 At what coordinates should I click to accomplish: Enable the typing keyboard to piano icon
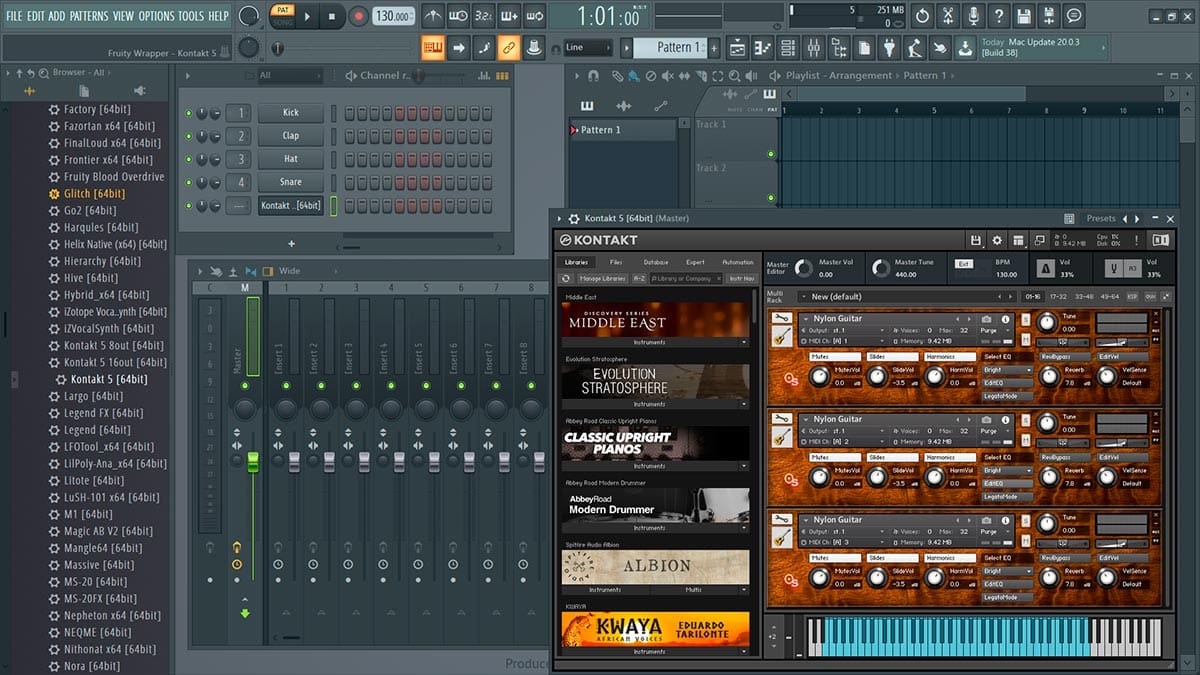[x=433, y=47]
